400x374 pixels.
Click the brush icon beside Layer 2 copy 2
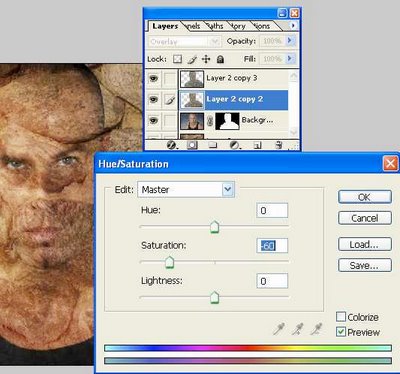[170, 100]
